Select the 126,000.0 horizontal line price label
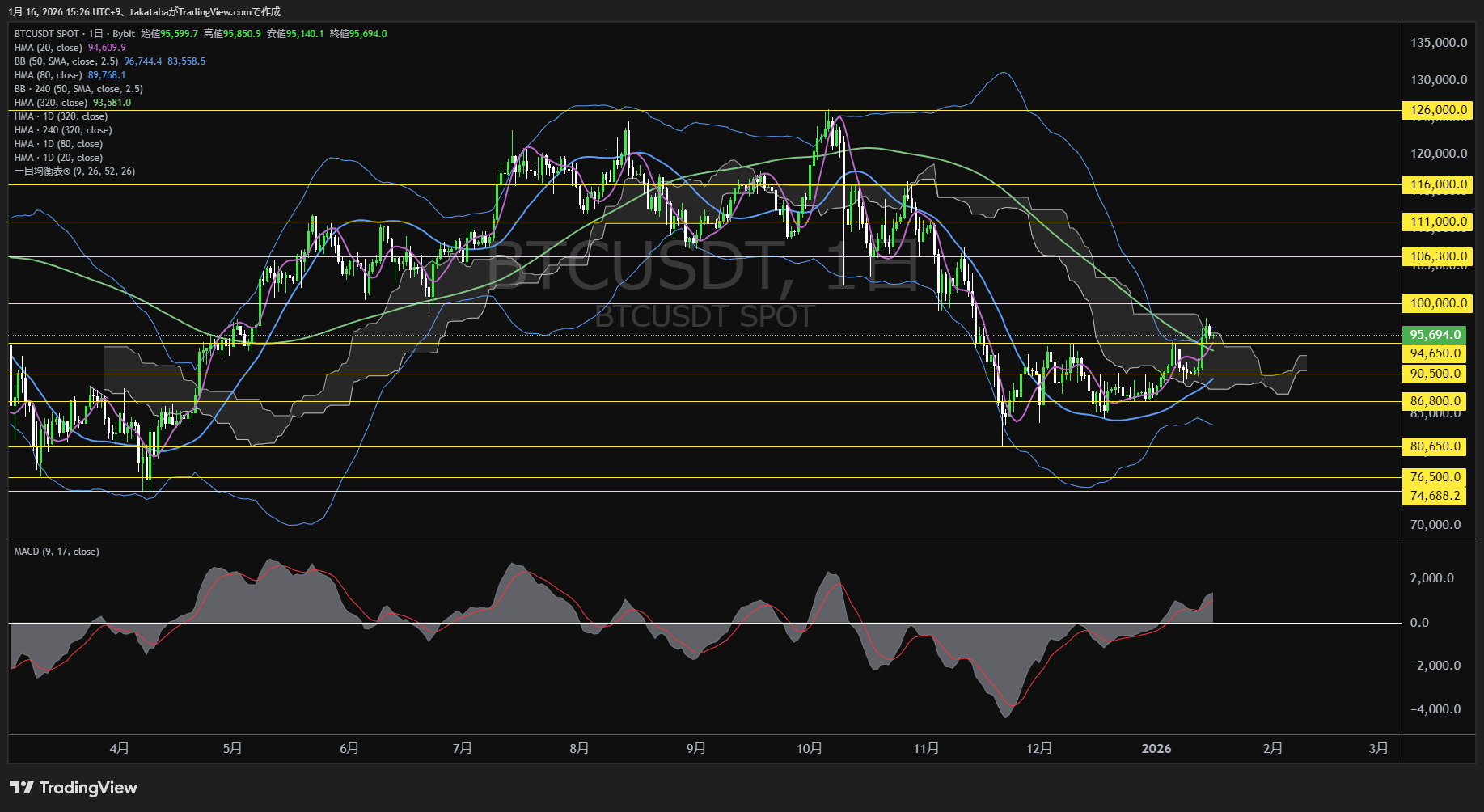The width and height of the screenshot is (1484, 812). (1438, 110)
